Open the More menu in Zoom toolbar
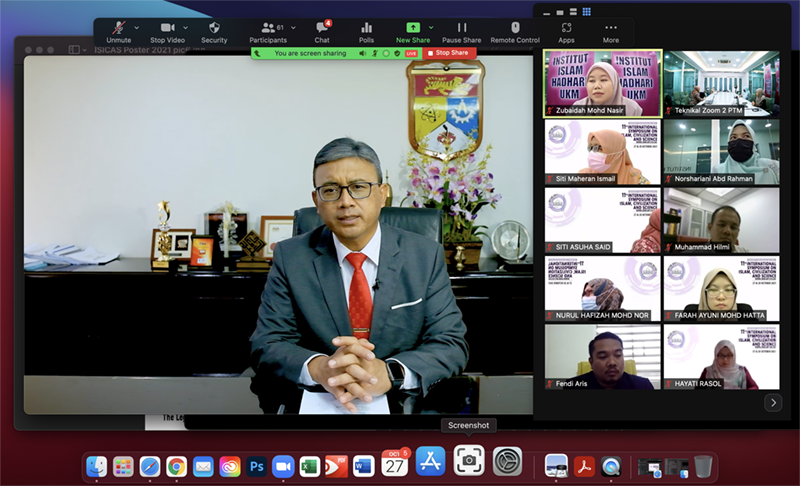Image resolution: width=800 pixels, height=486 pixels. pos(611,28)
